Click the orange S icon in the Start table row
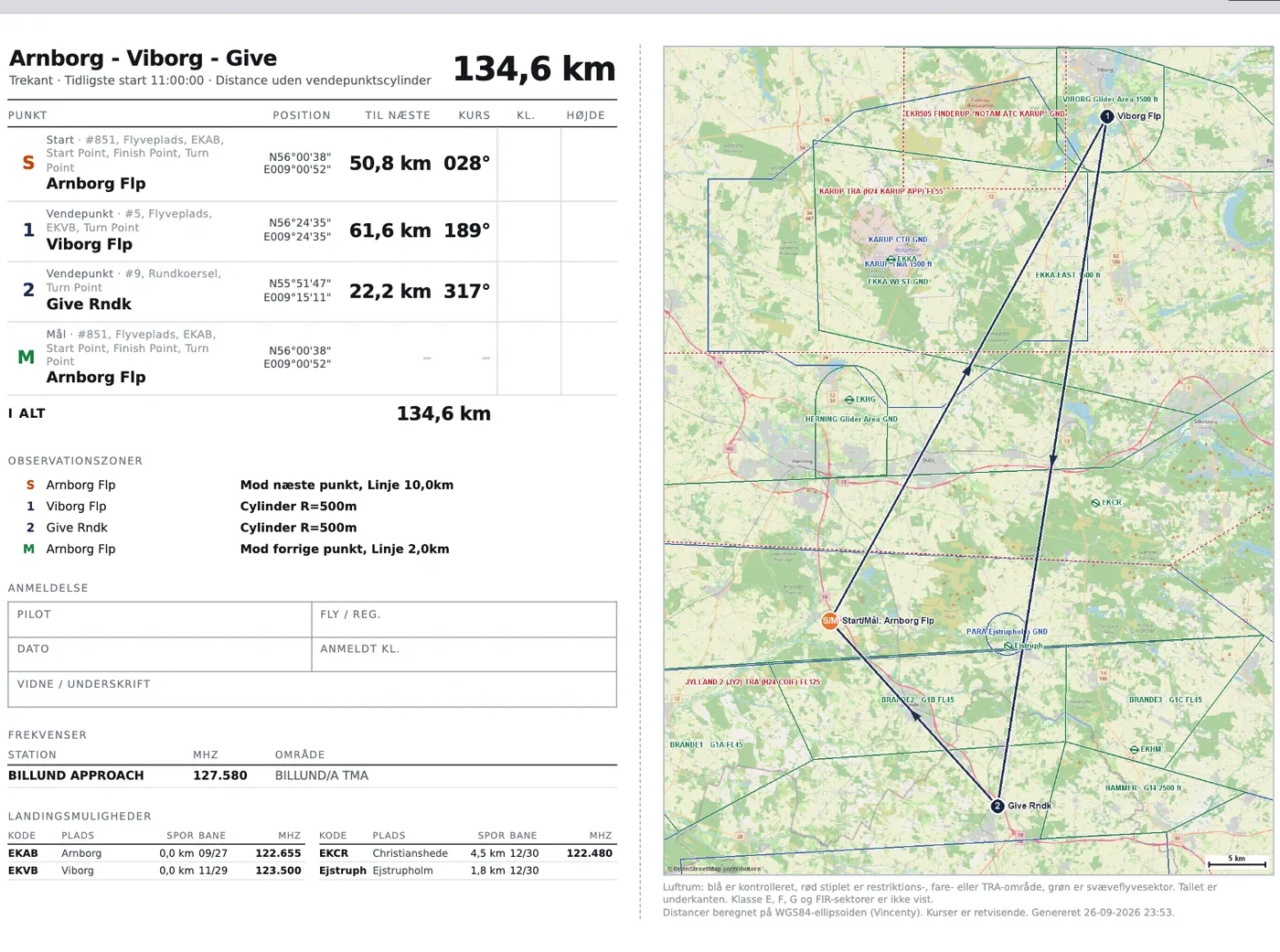The width and height of the screenshot is (1280, 952). pyautogui.click(x=28, y=163)
